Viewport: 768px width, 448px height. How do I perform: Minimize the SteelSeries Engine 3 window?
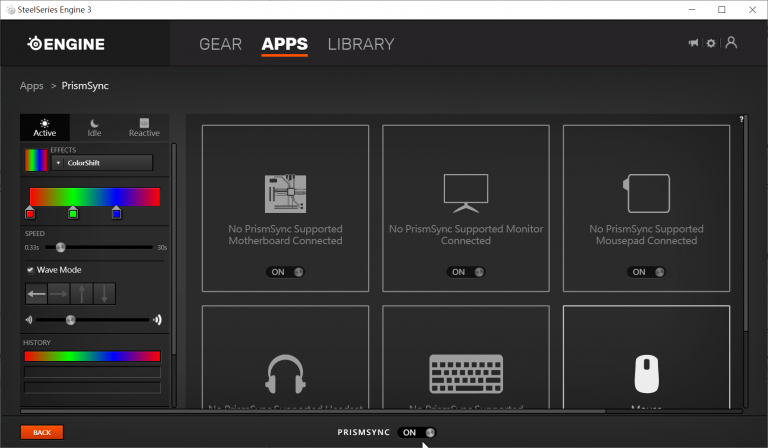[x=692, y=9]
